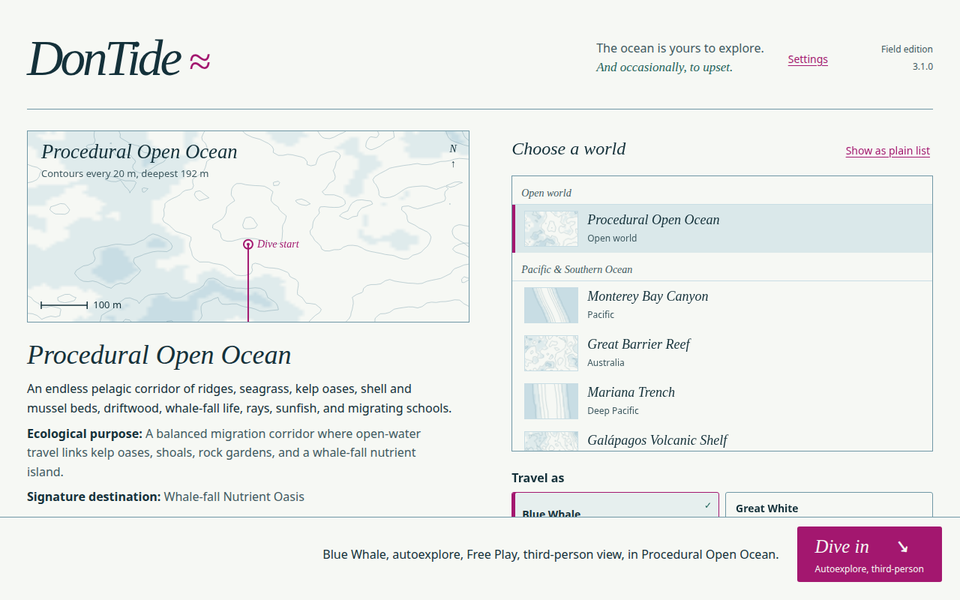This screenshot has height=600, width=960.
Task: Click the checkmark on Blue Whale card
Action: tap(708, 506)
